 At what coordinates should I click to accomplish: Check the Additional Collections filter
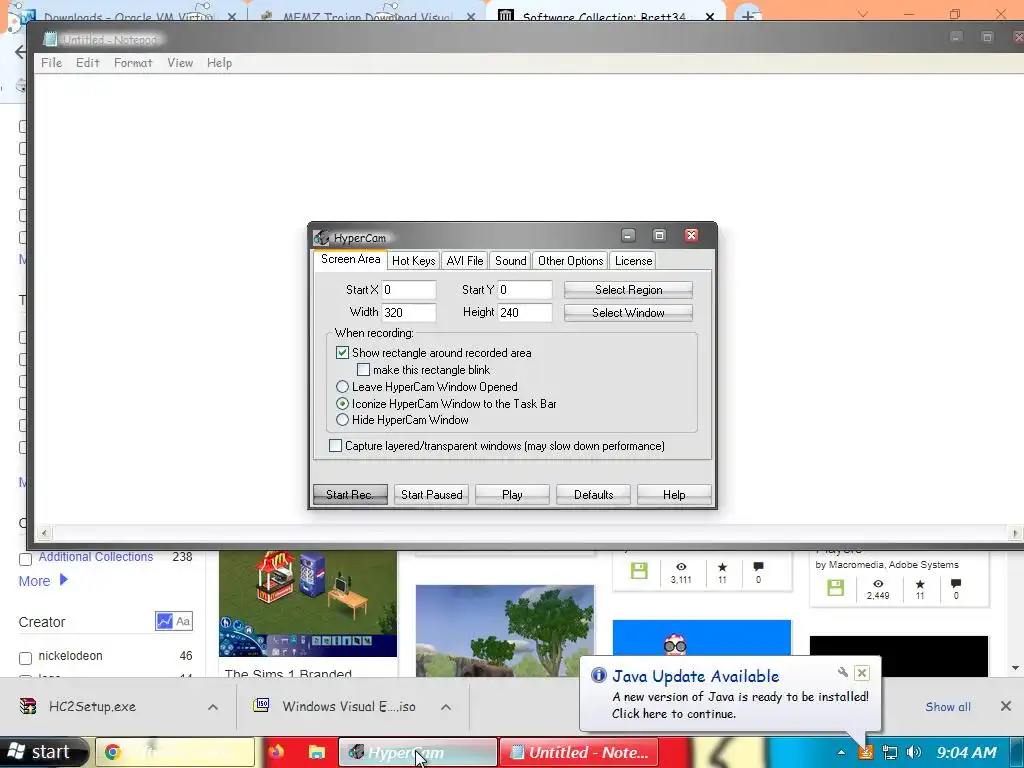click(x=25, y=559)
